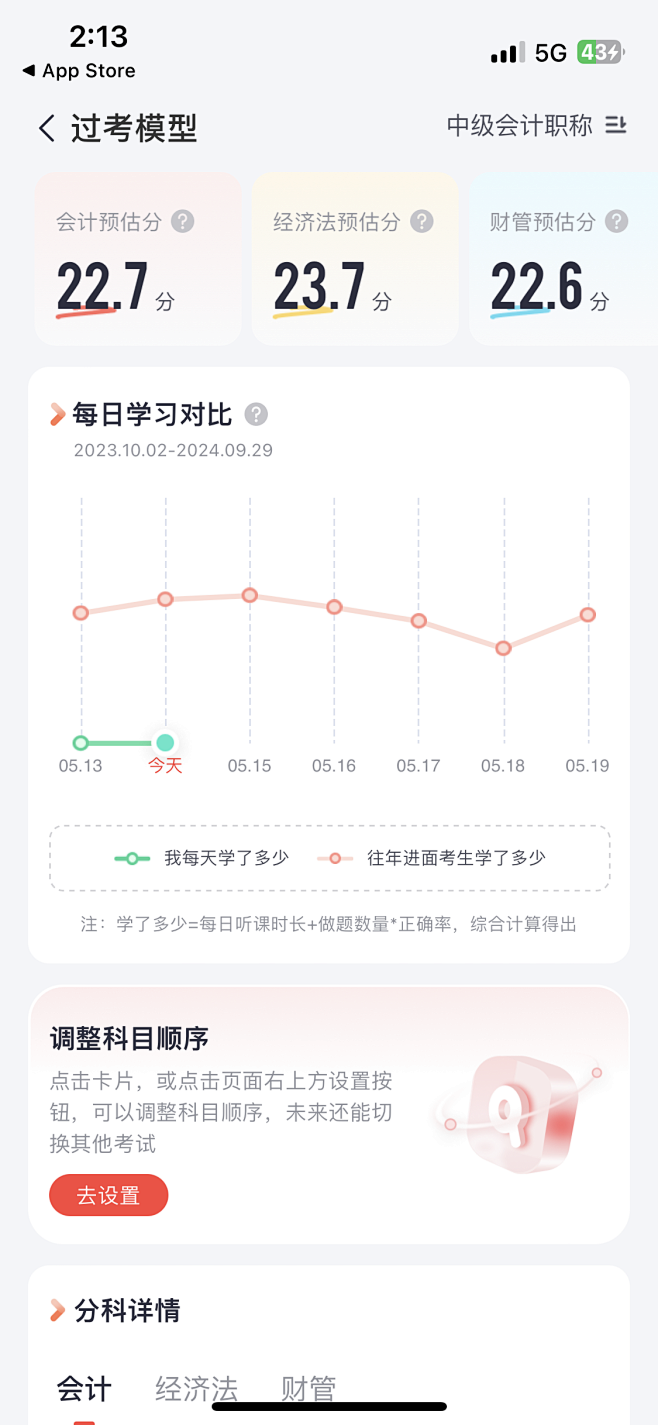The height and width of the screenshot is (1425, 658).
Task: Open the 经济法预估分 23.7 score card
Action: [355, 259]
